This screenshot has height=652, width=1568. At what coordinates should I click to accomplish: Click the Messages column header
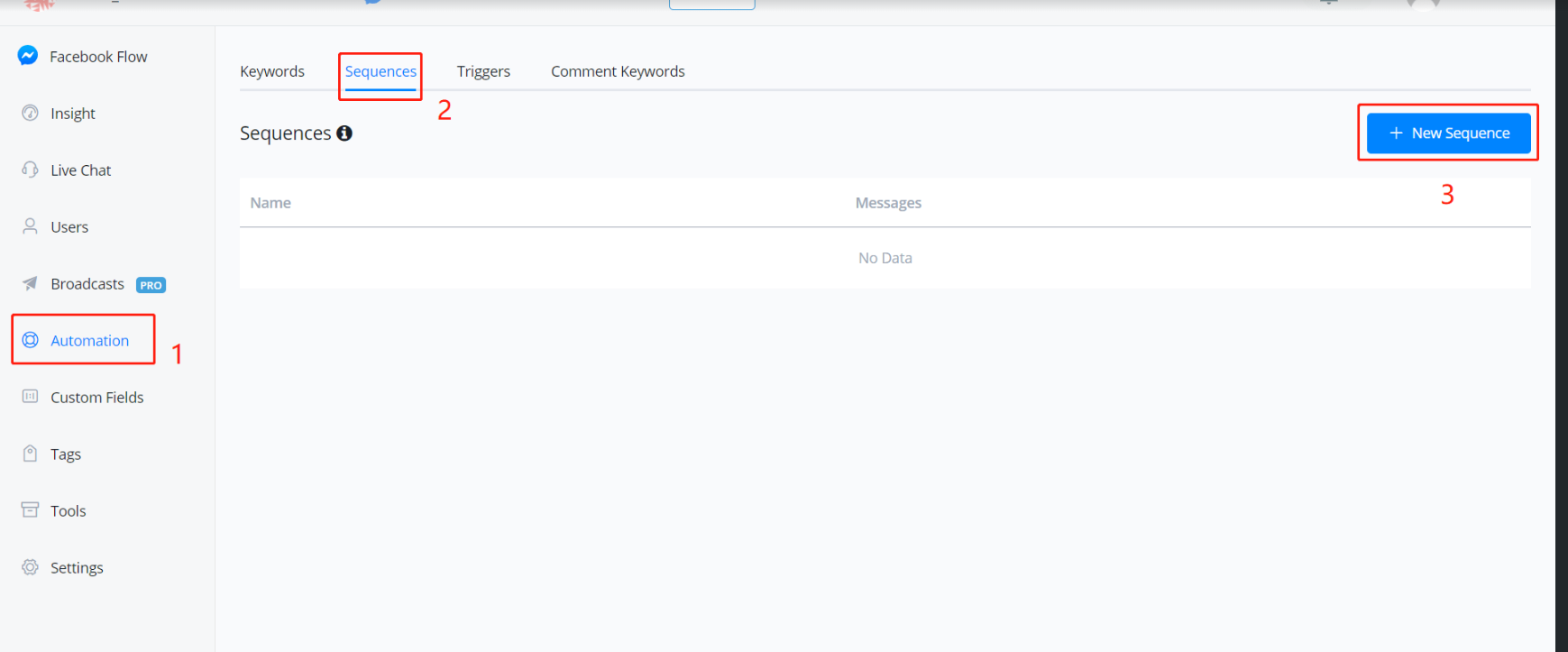pyautogui.click(x=888, y=203)
